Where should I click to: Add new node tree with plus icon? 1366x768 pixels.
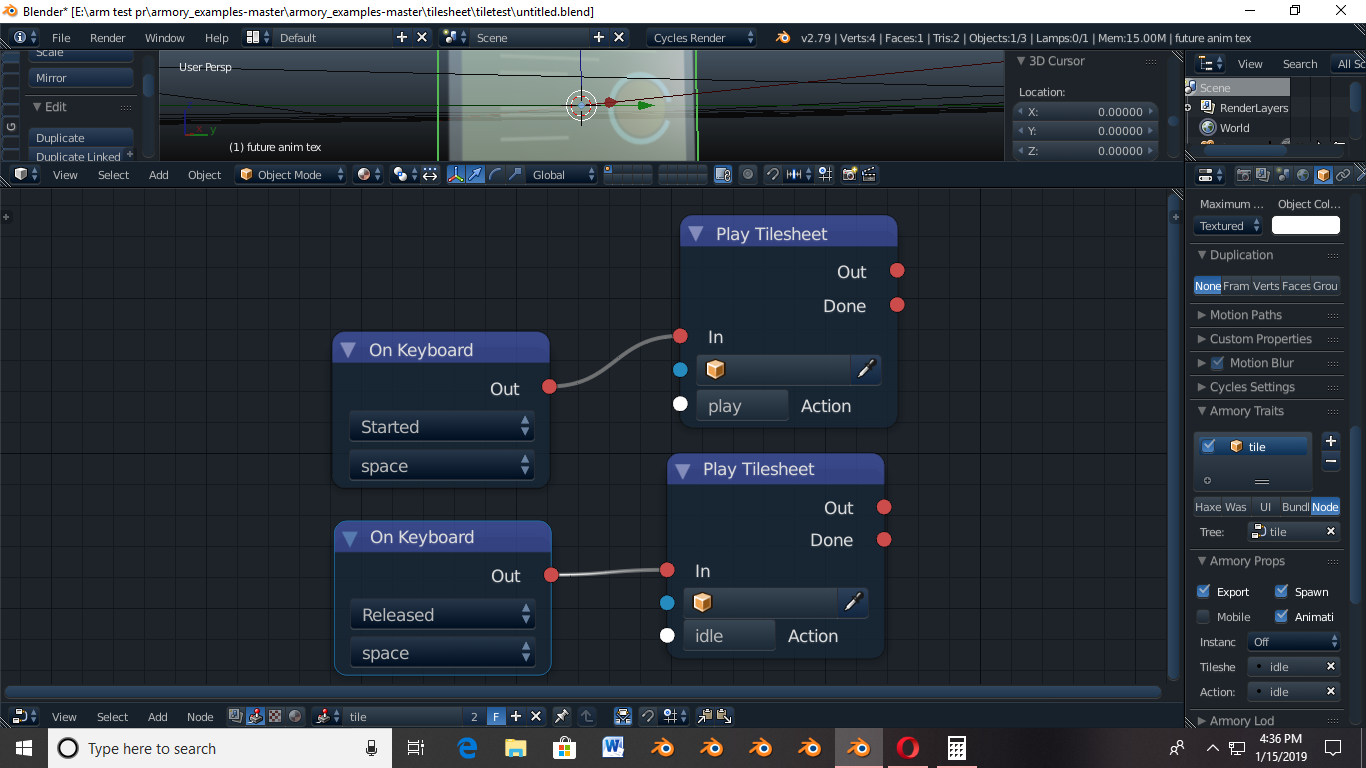(516, 716)
